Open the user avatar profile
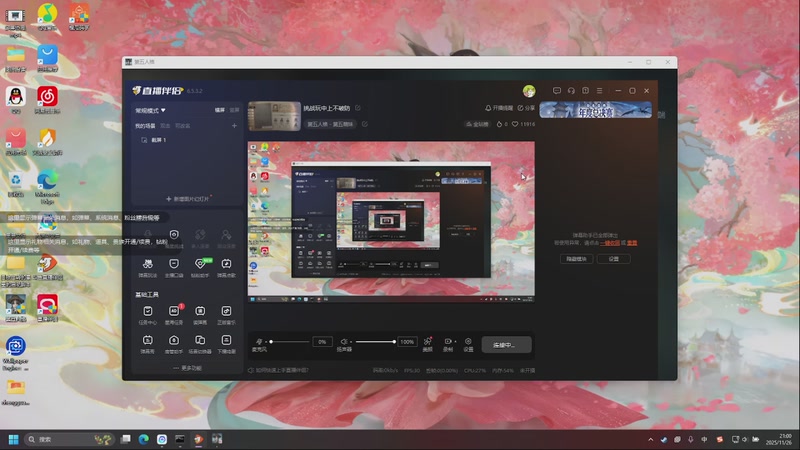 coord(529,91)
